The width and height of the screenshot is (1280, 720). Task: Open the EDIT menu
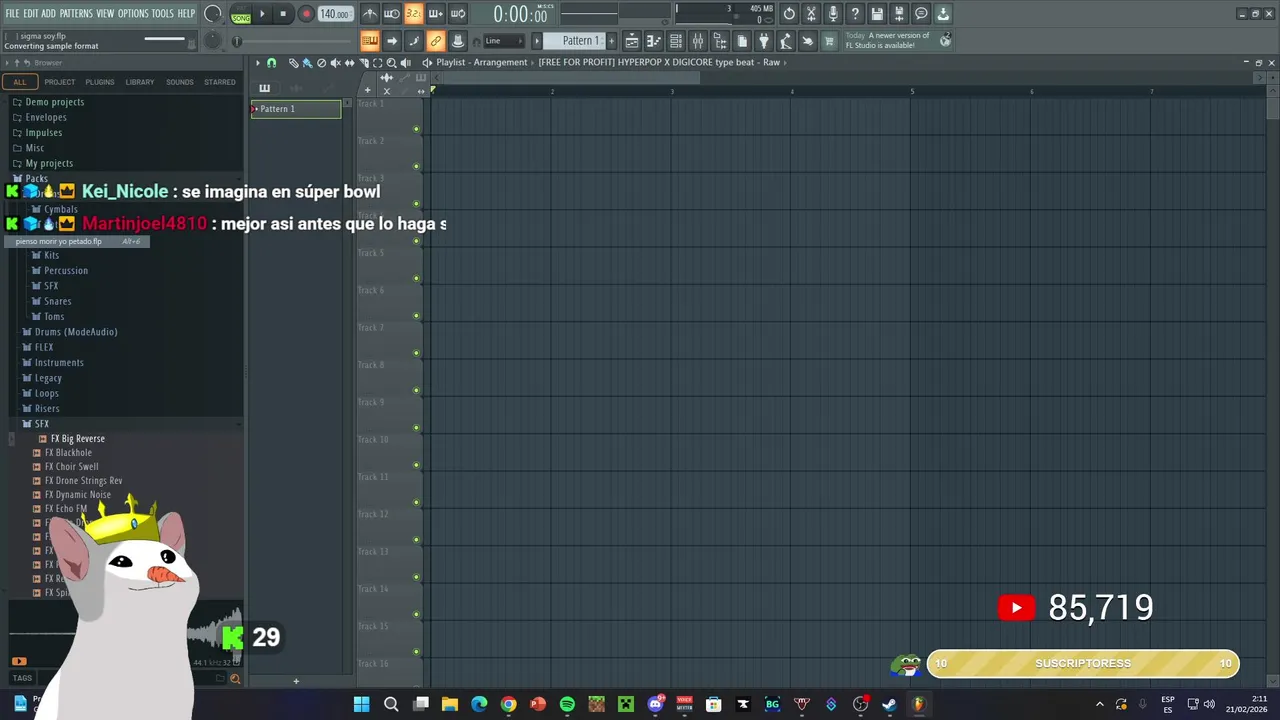tap(31, 14)
